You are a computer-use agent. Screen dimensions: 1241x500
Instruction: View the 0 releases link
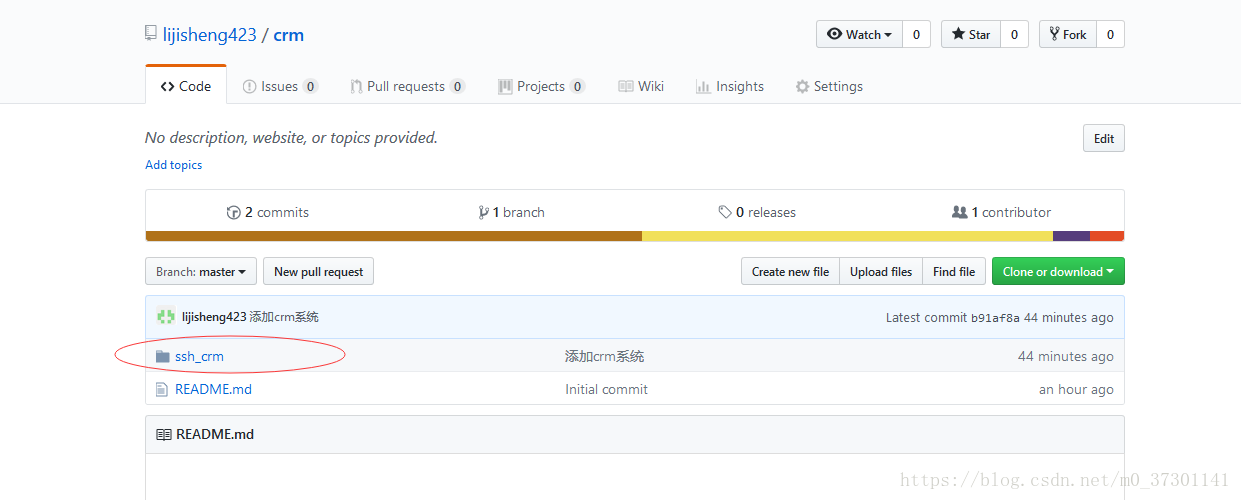click(757, 212)
